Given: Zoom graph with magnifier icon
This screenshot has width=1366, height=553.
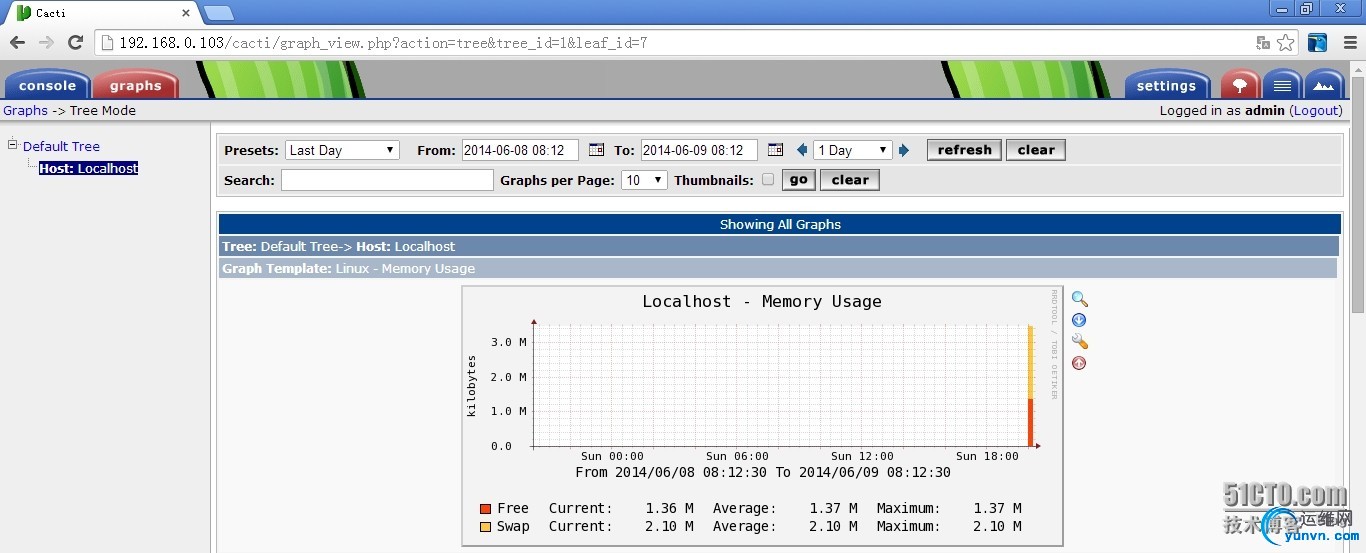Looking at the screenshot, I should pyautogui.click(x=1079, y=299).
